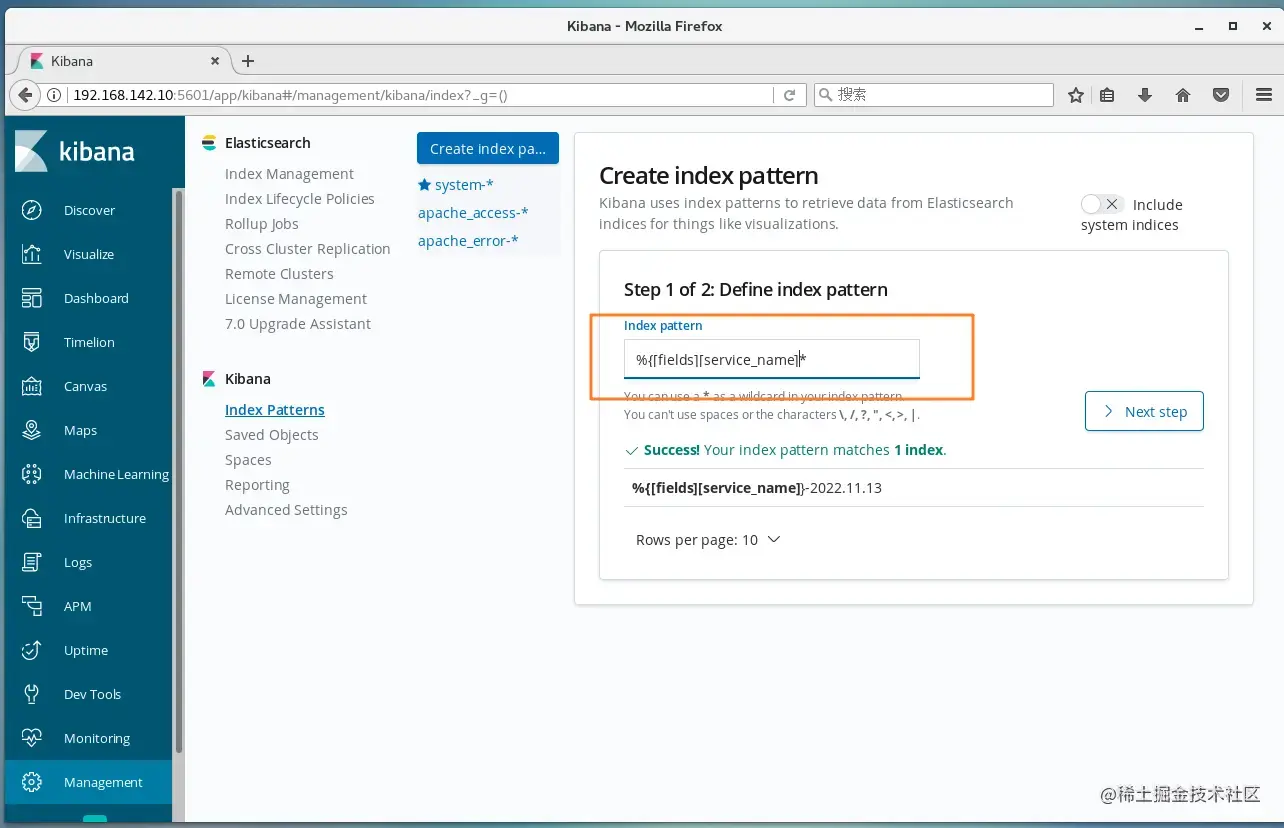Open Monitoring via heartbeat icon
The height and width of the screenshot is (828, 1284).
32,738
